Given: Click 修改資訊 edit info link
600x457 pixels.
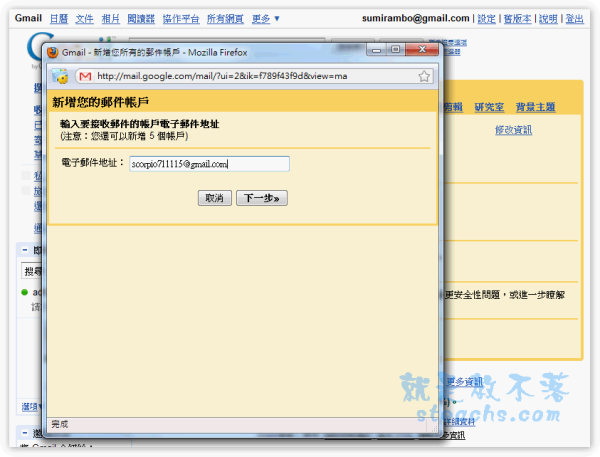Looking at the screenshot, I should [514, 130].
